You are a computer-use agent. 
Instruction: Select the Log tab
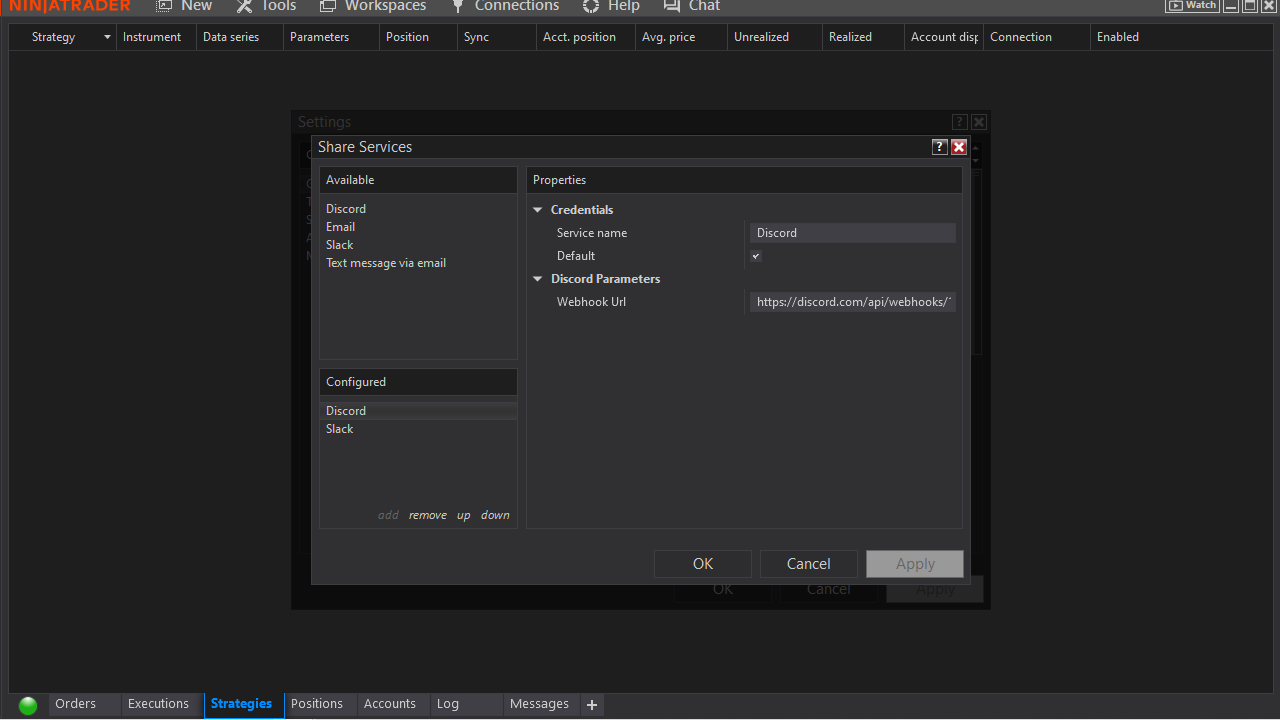pyautogui.click(x=447, y=704)
